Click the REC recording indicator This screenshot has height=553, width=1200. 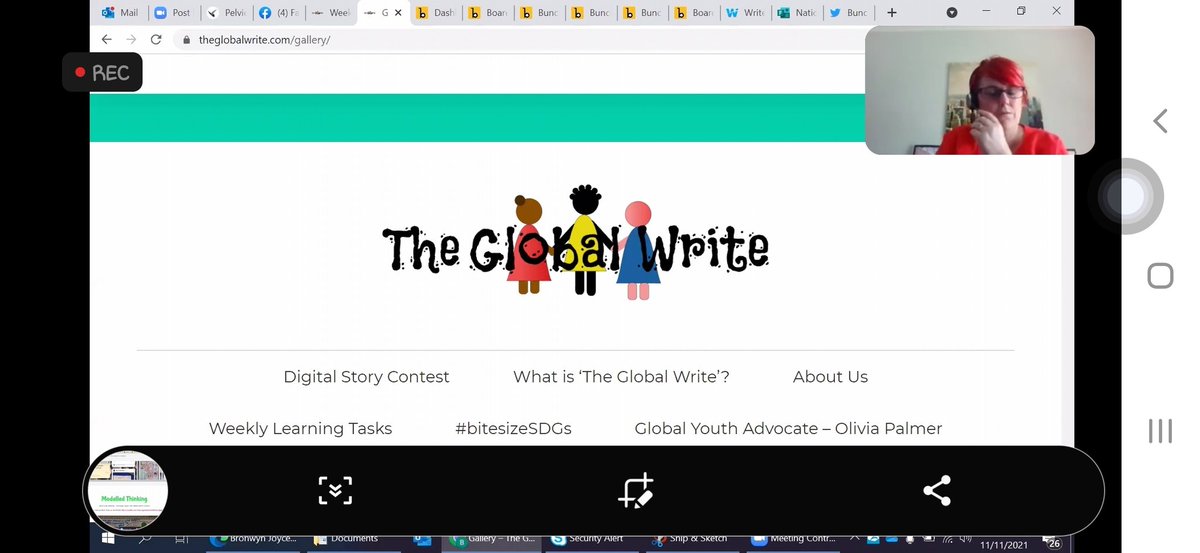click(102, 73)
